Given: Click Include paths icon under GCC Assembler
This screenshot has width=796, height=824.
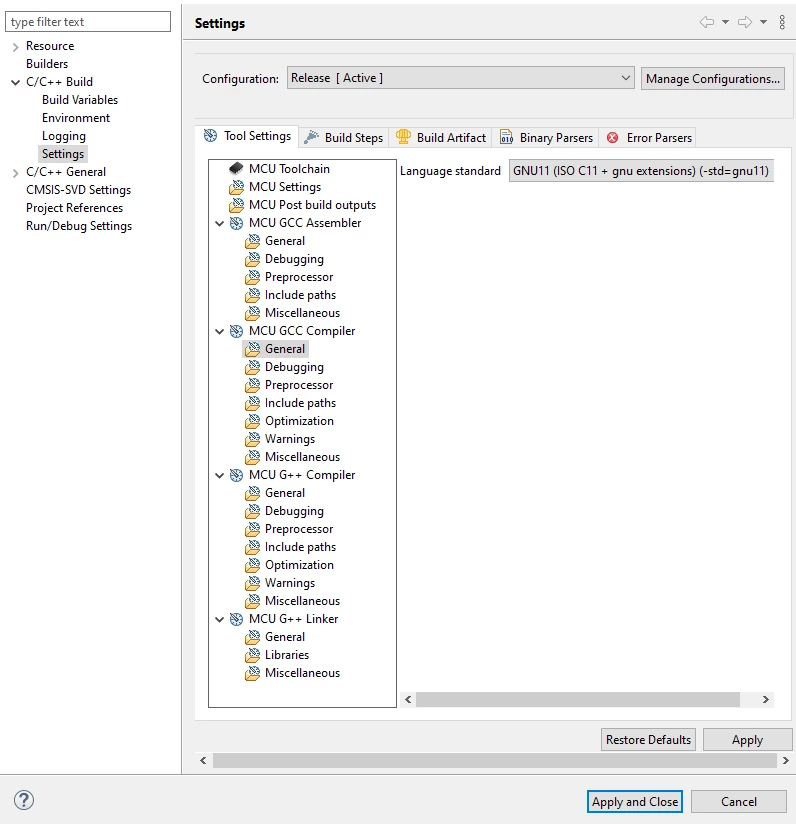Looking at the screenshot, I should click(252, 295).
